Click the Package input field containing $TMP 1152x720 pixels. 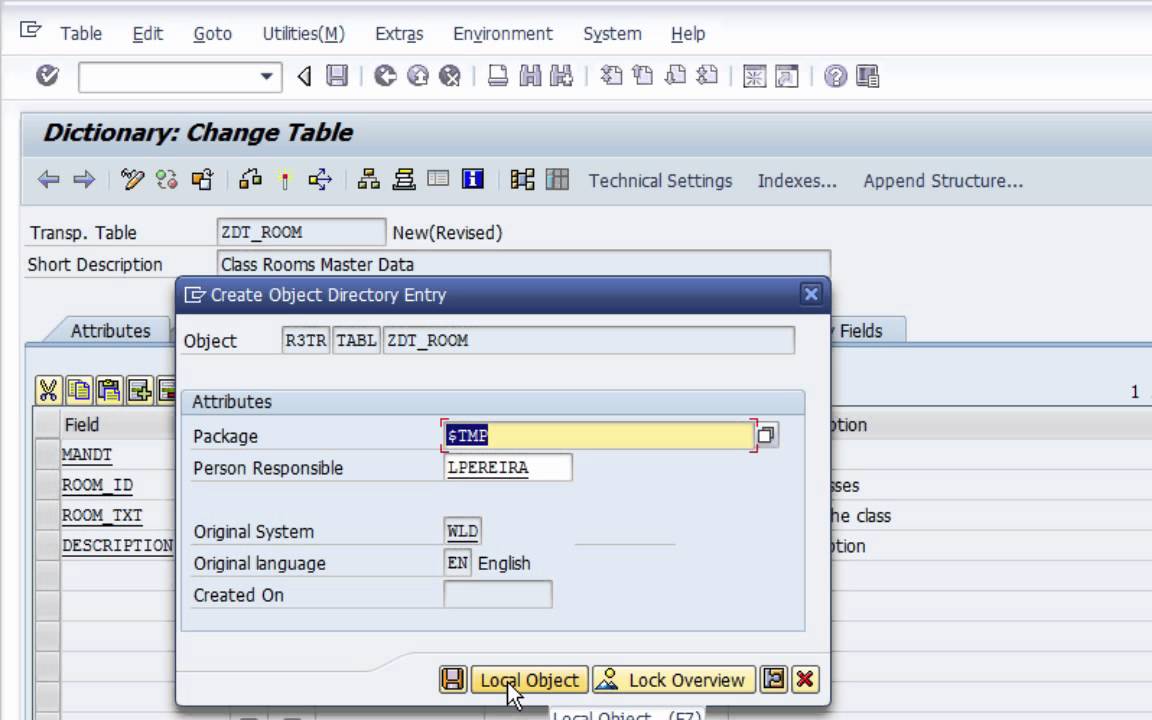tap(599, 435)
